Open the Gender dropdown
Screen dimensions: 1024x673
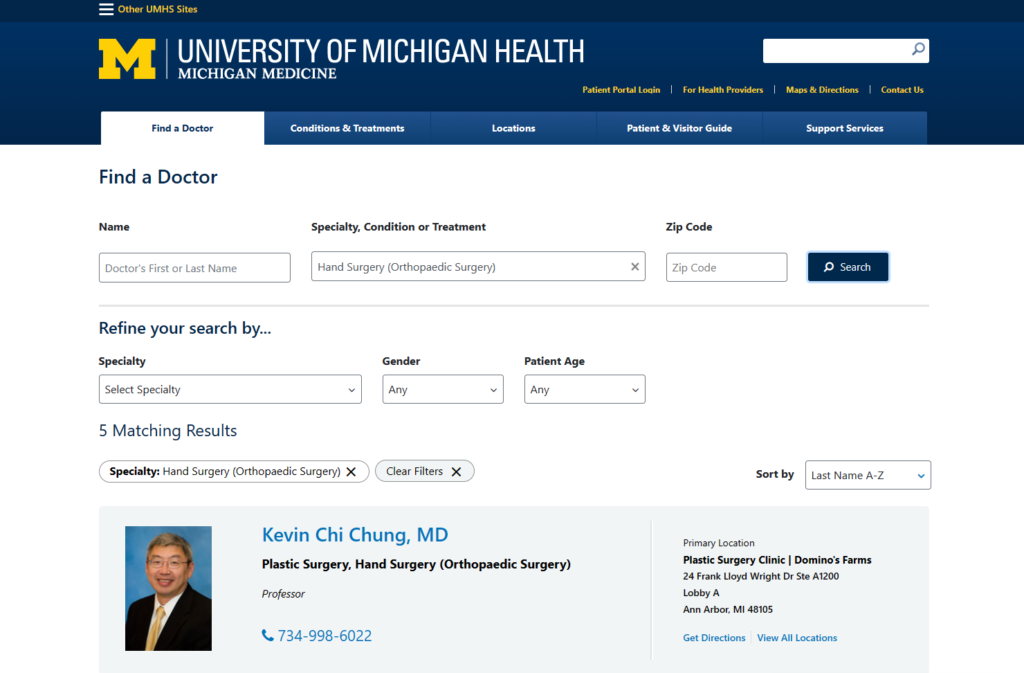click(443, 389)
